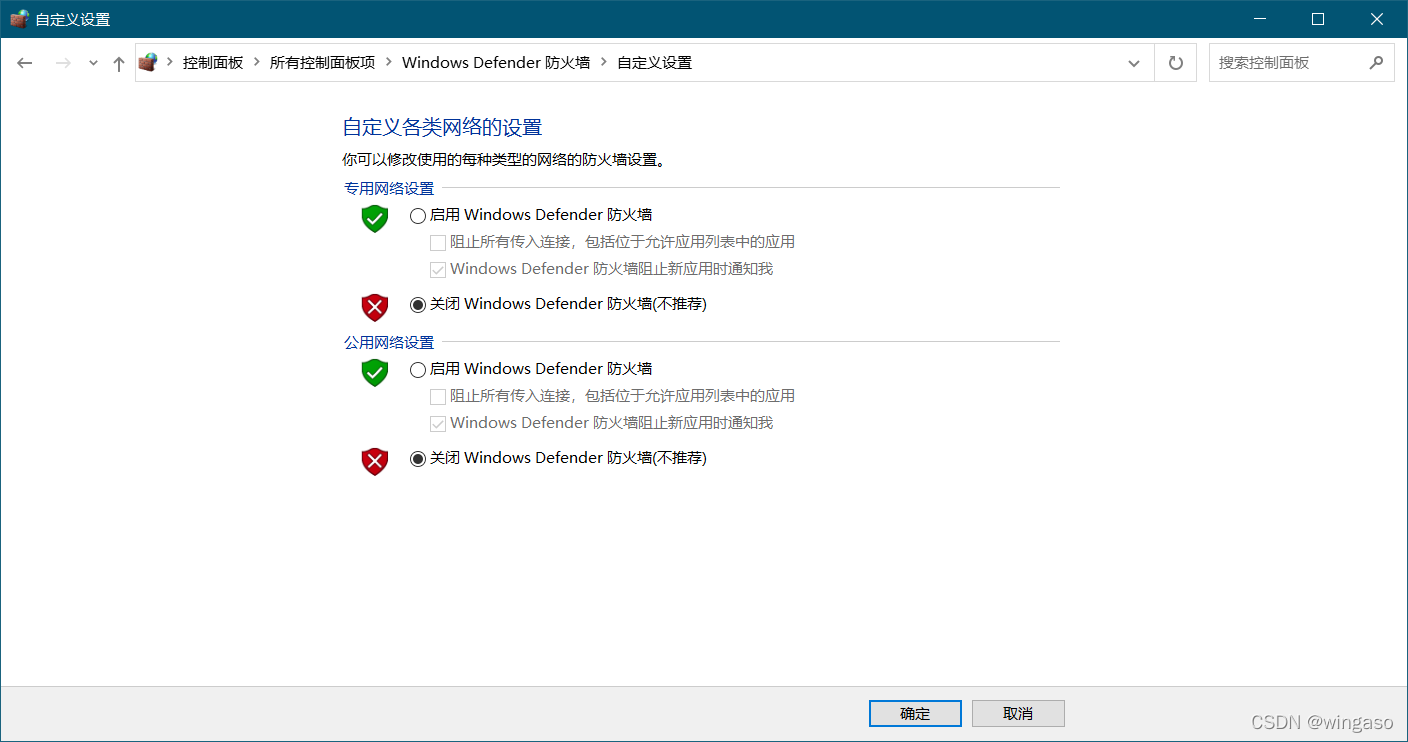Click green shield icon in 专用网络设置
Image resolution: width=1408 pixels, height=742 pixels.
375,218
